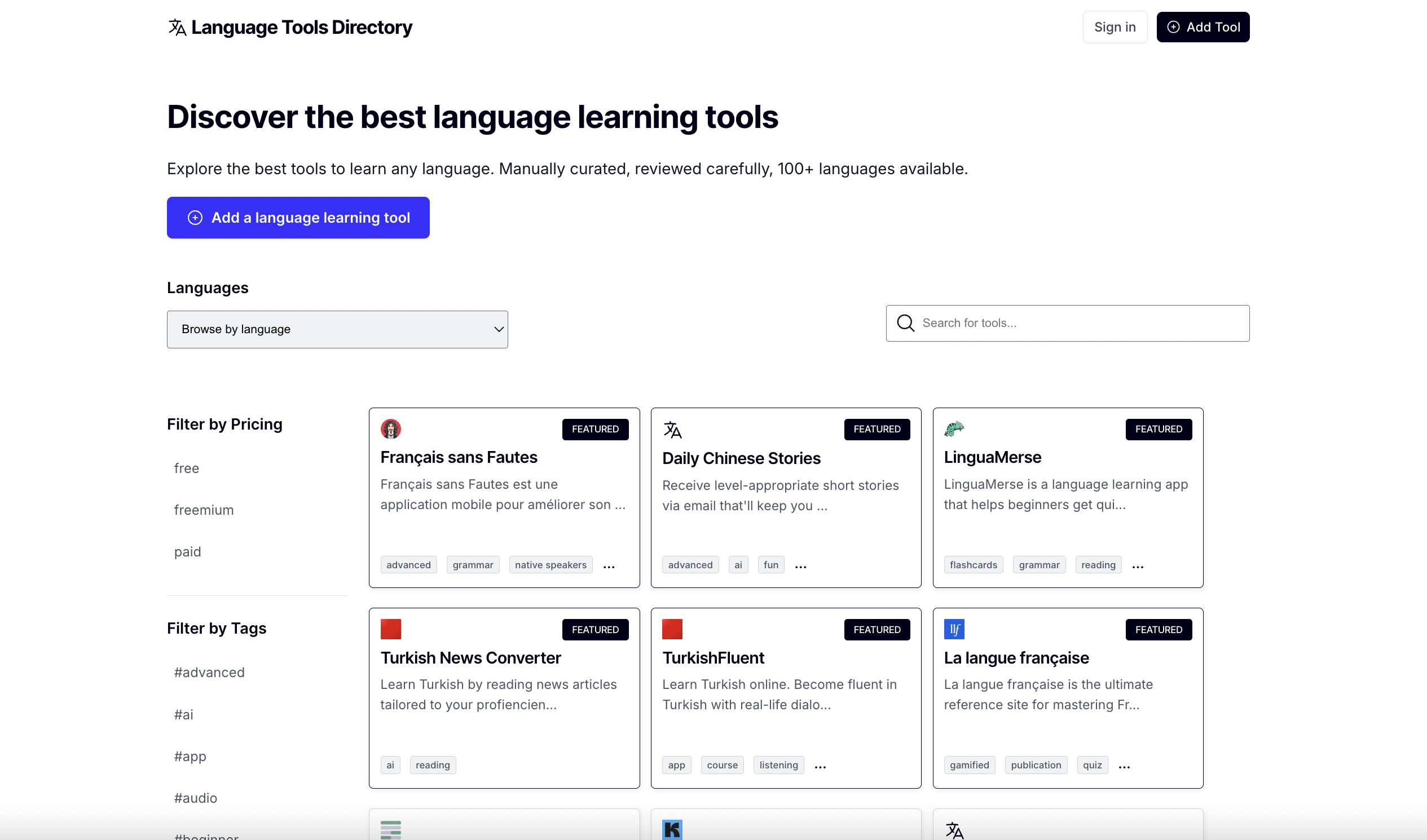Image resolution: width=1427 pixels, height=840 pixels.
Task: Select free pricing filter option
Action: coord(186,467)
